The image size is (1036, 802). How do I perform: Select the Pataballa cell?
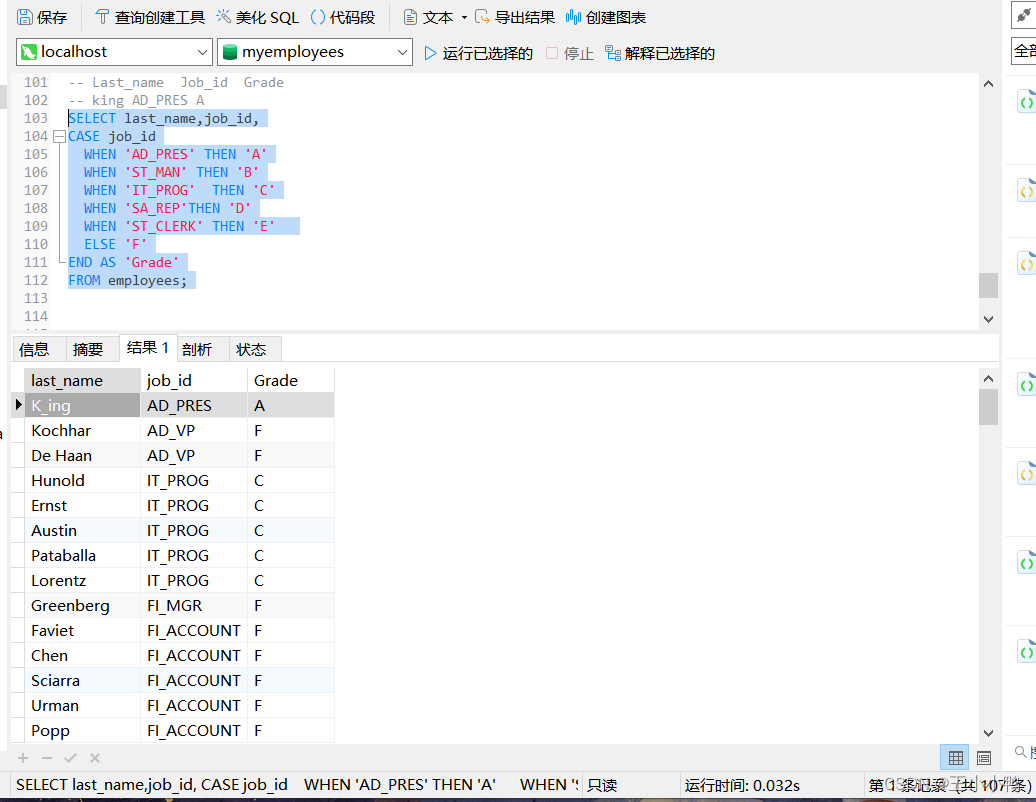(x=83, y=556)
